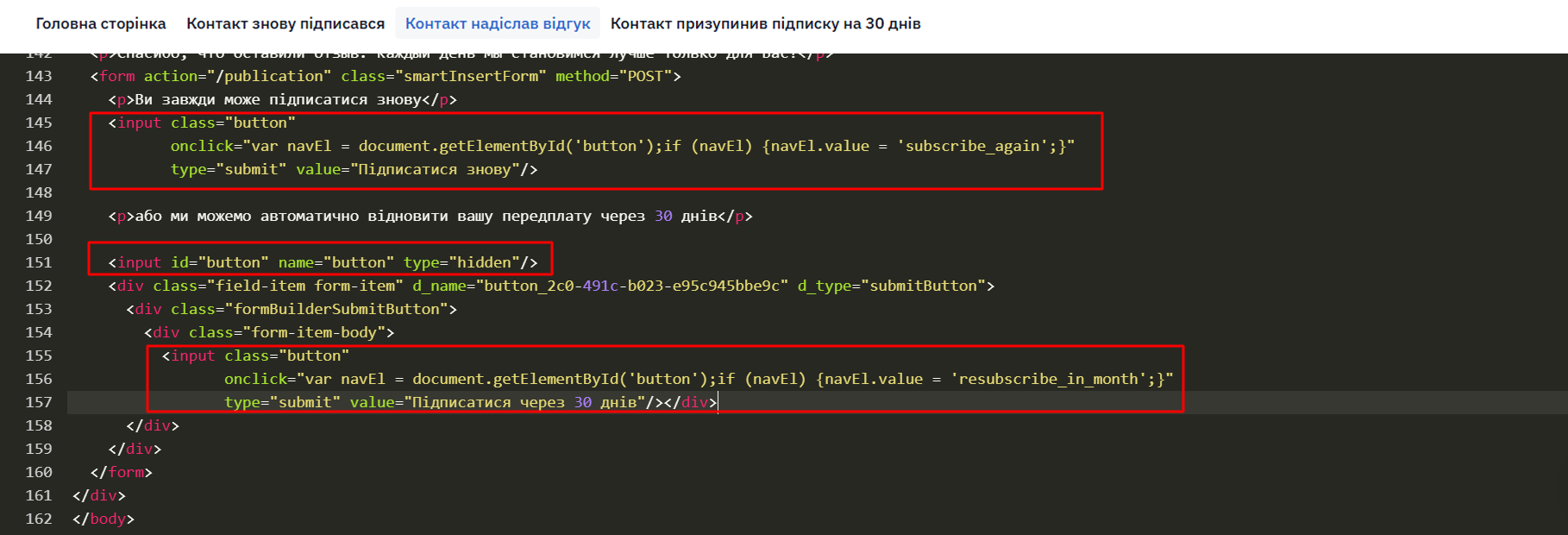The height and width of the screenshot is (535, 1568).
Task: Click line number 160 in the gutter
Action: 39,472
